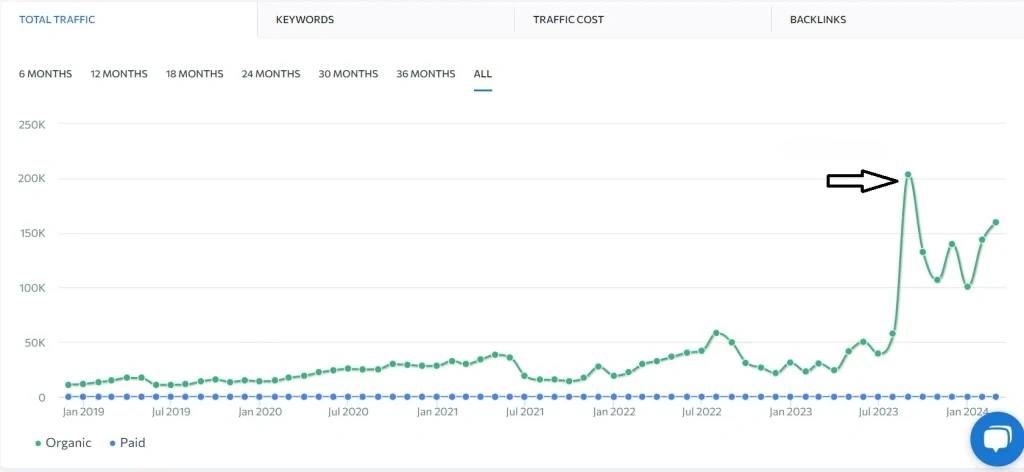This screenshot has height=472, width=1024.
Task: Toggle the Paid series in legend
Action: (x=127, y=443)
